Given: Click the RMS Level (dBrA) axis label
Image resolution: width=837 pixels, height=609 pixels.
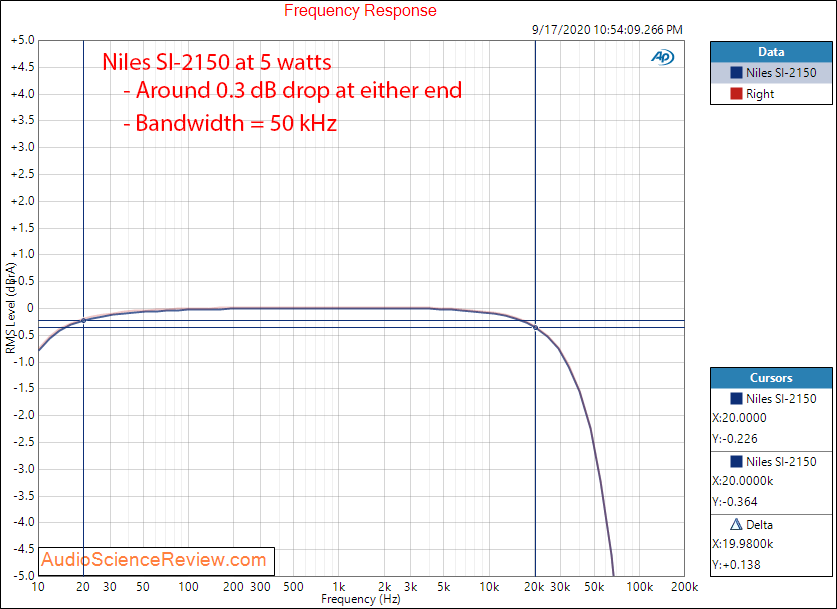Looking at the screenshot, I should 11,308.
